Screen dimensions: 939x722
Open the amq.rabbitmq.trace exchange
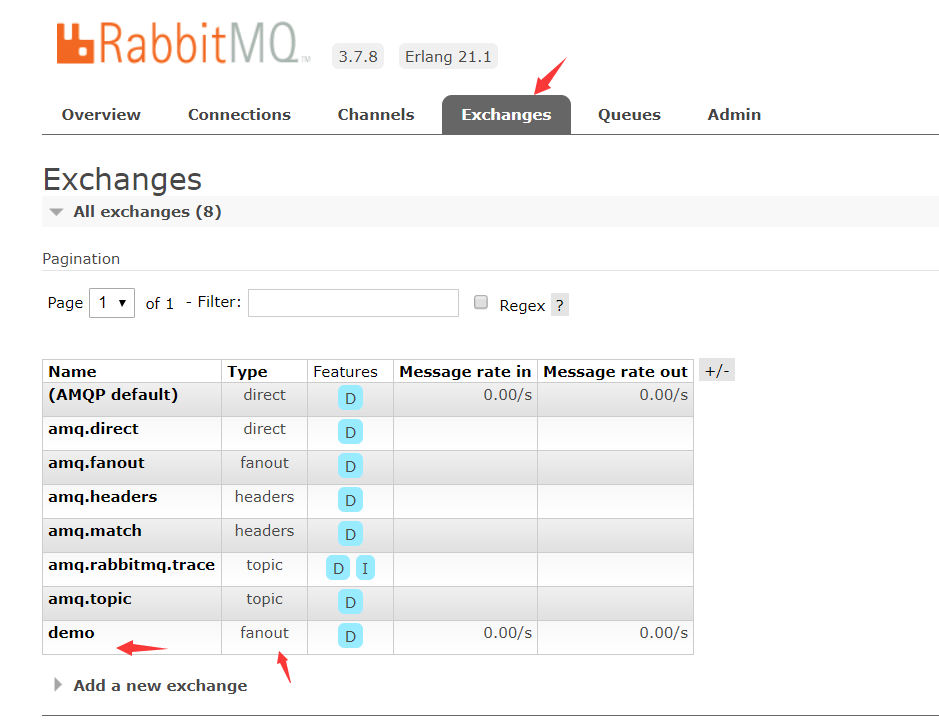pyautogui.click(x=131, y=565)
